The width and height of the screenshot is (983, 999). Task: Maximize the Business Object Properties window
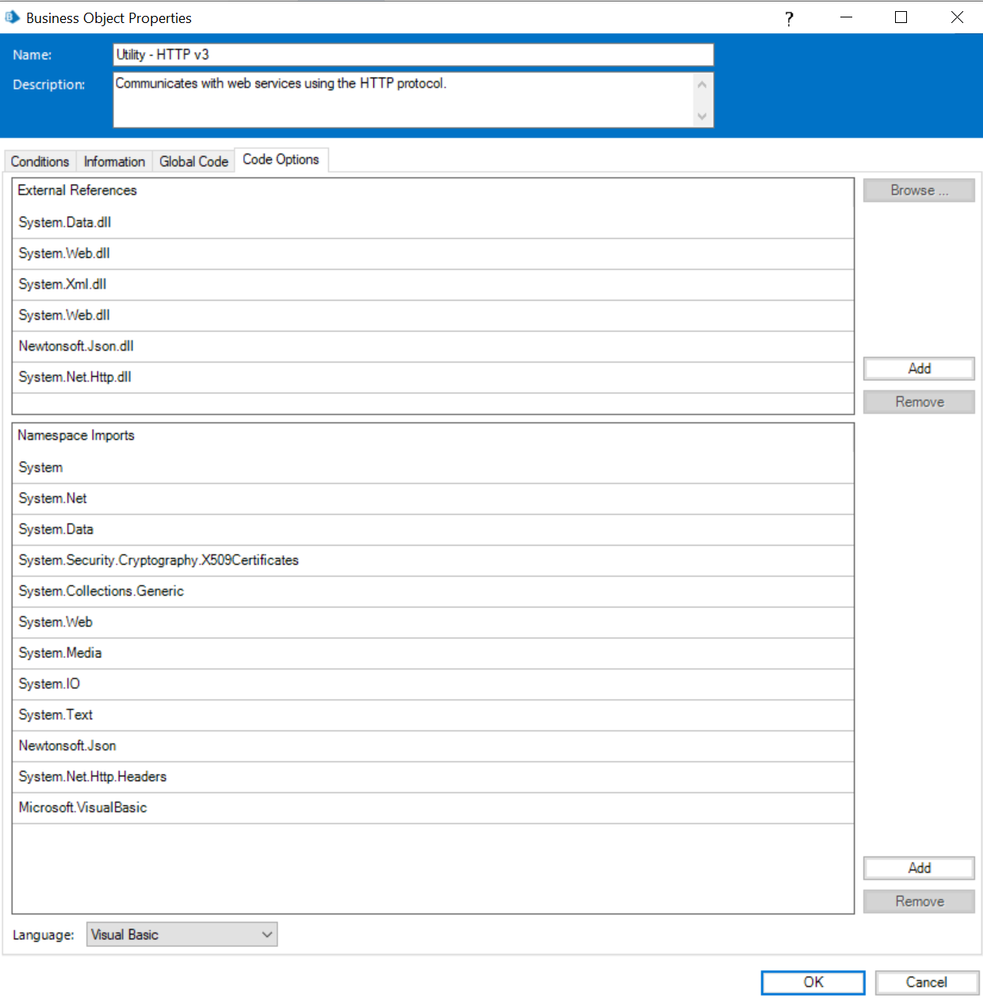coord(901,17)
